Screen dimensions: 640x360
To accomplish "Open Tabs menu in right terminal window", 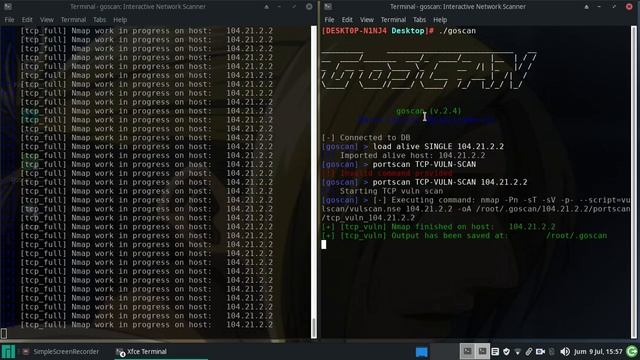I will click(420, 20).
